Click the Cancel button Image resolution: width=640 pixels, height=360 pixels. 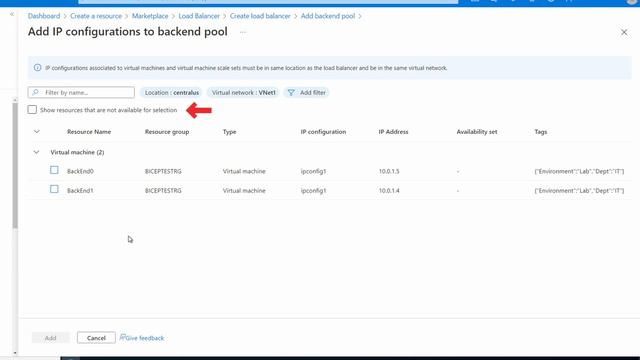coord(96,338)
